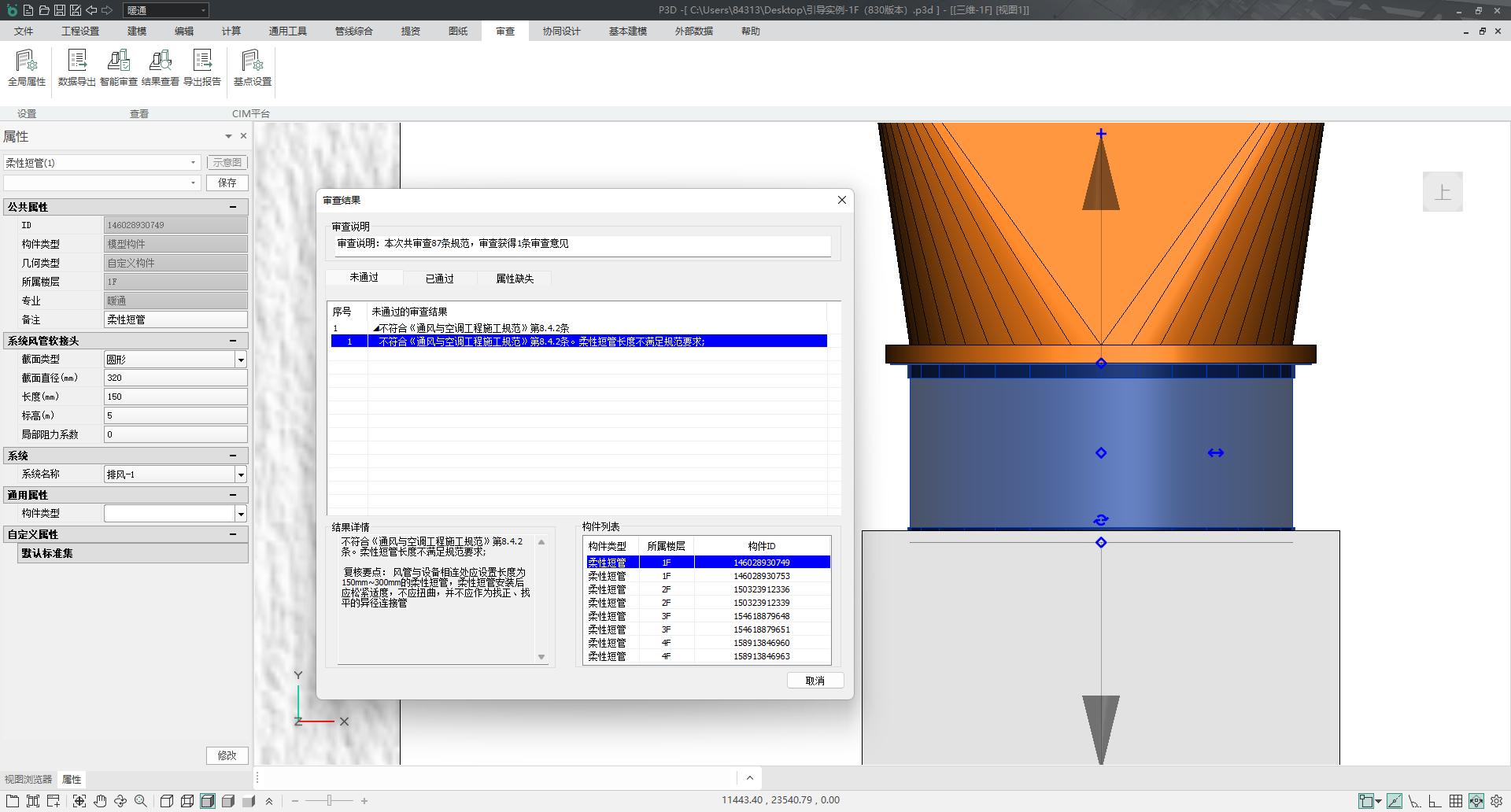Select the pan hand tool in bottom toolbar
Viewport: 1511px width, 812px height.
[100, 801]
